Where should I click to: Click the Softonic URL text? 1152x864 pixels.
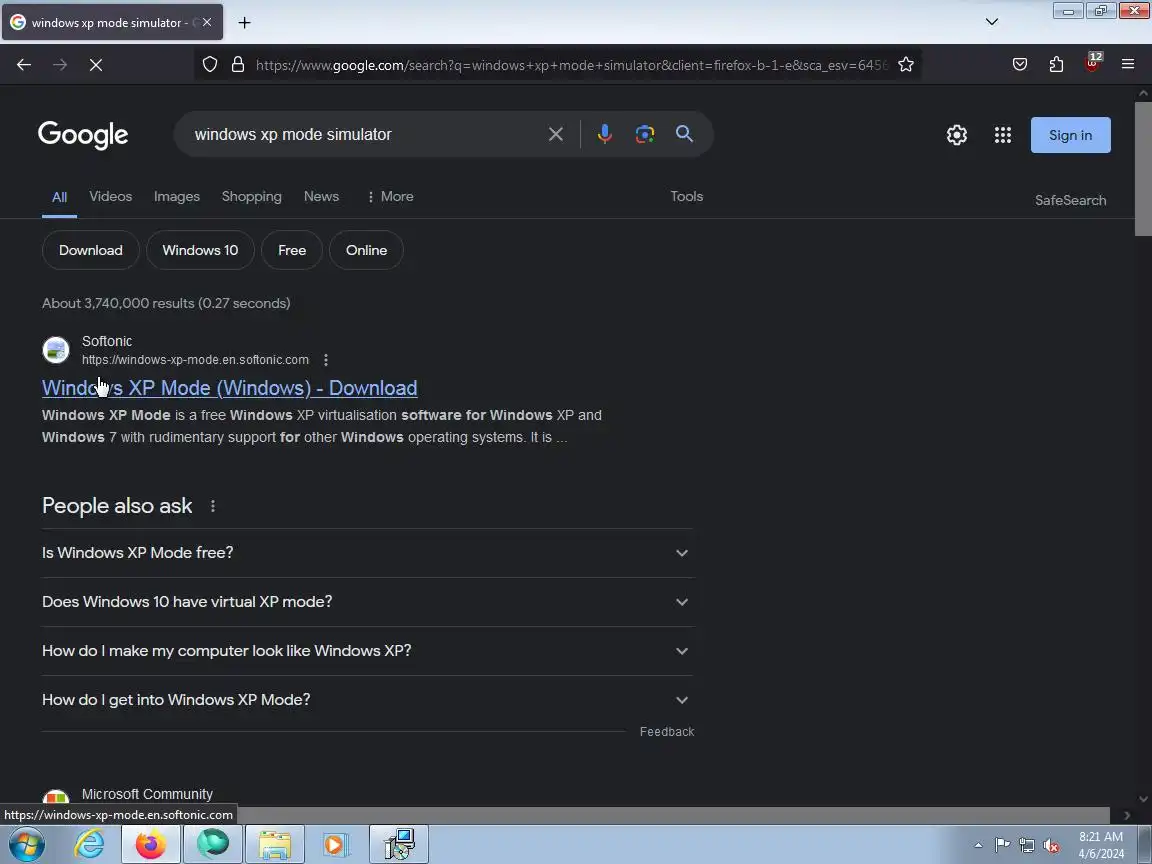click(x=195, y=360)
